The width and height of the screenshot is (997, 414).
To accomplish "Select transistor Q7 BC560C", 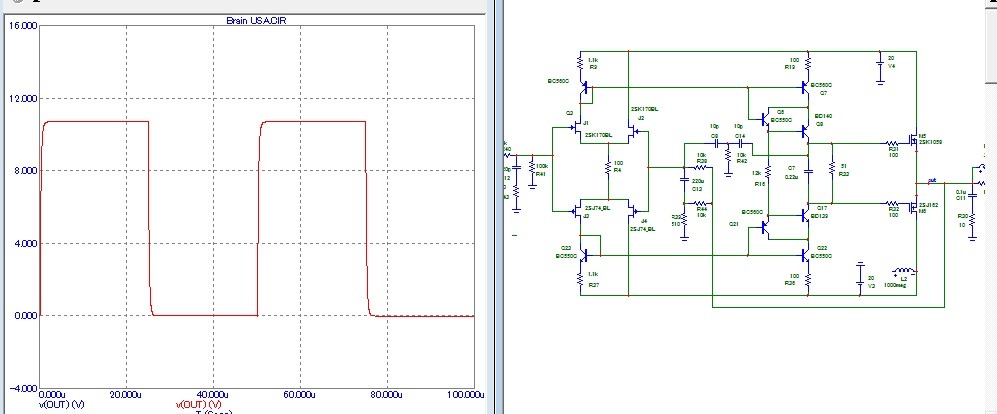I will (804, 86).
